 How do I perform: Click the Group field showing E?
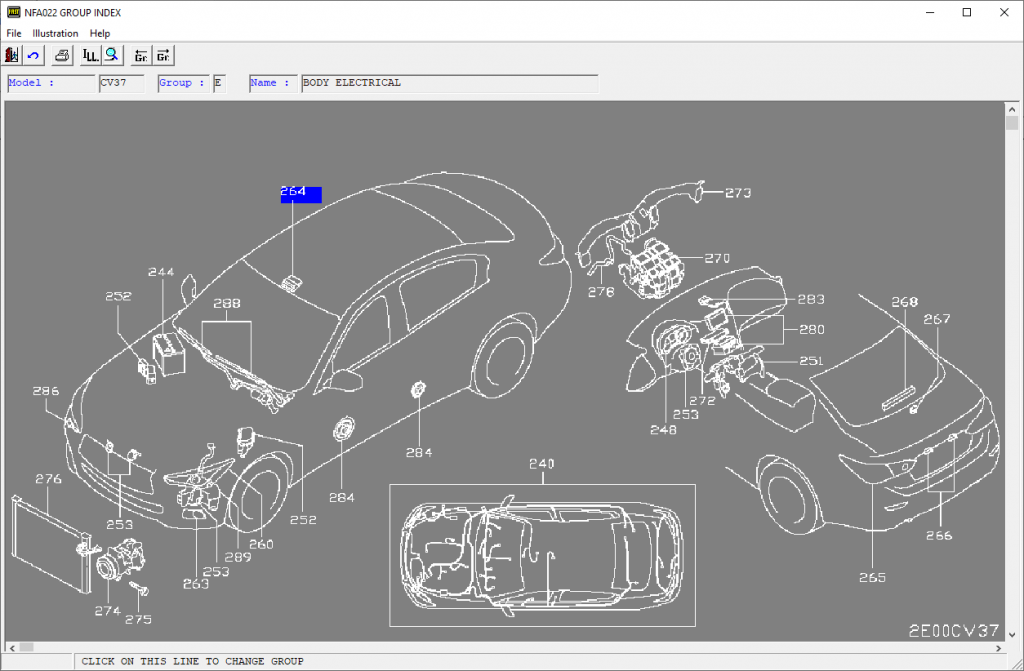click(218, 82)
